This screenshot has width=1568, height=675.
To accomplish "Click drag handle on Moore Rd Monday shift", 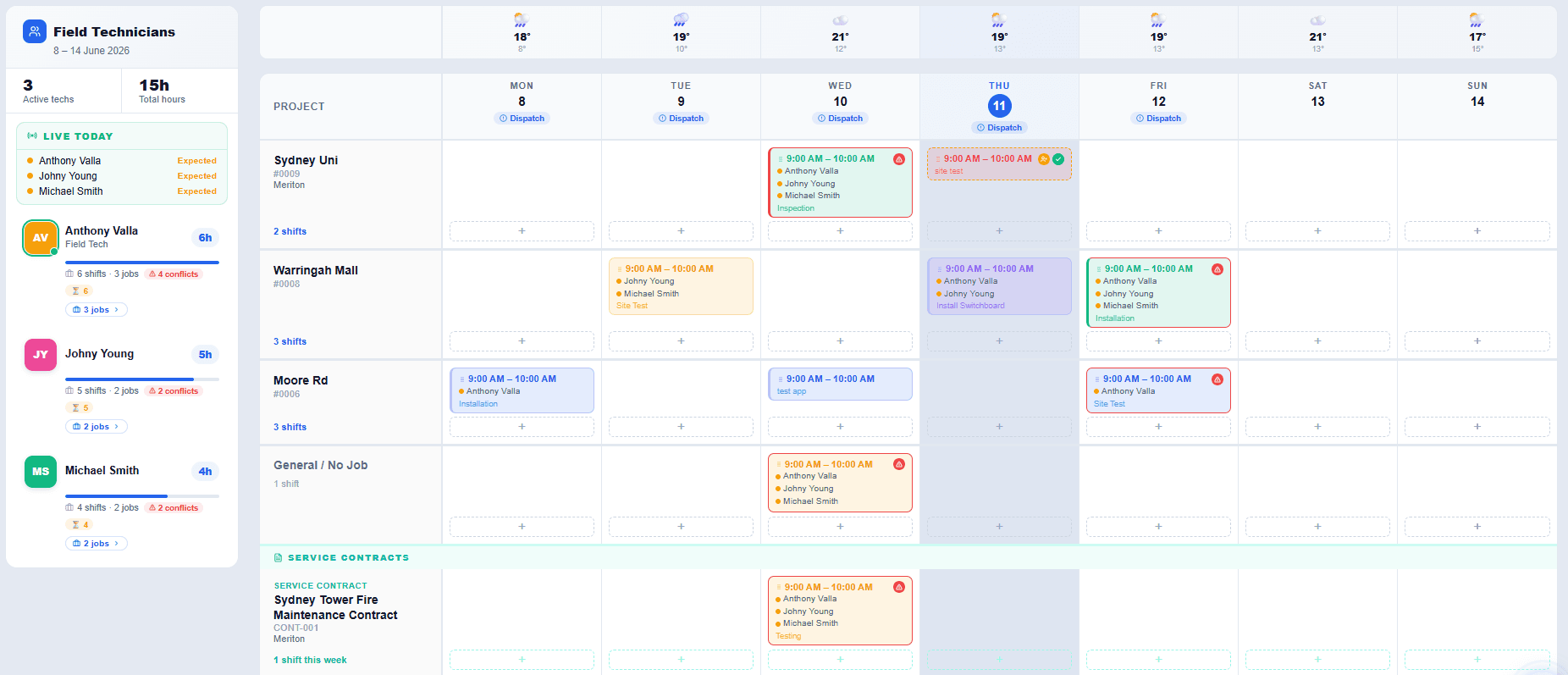I will pyautogui.click(x=462, y=379).
